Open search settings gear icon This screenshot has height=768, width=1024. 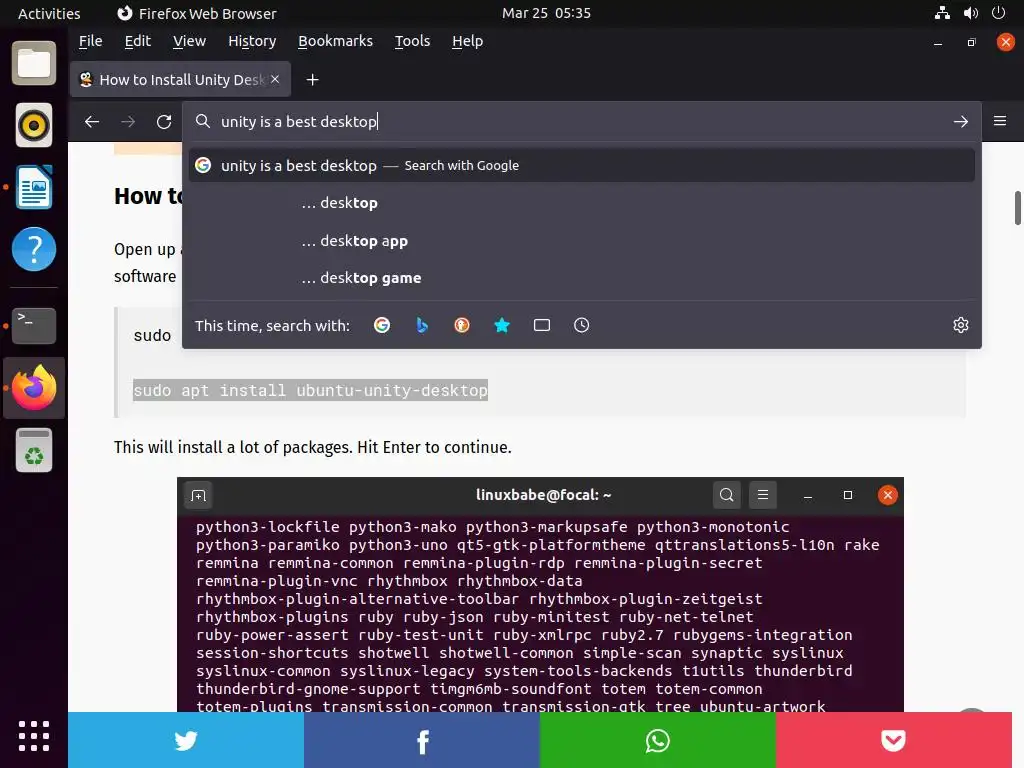(961, 325)
